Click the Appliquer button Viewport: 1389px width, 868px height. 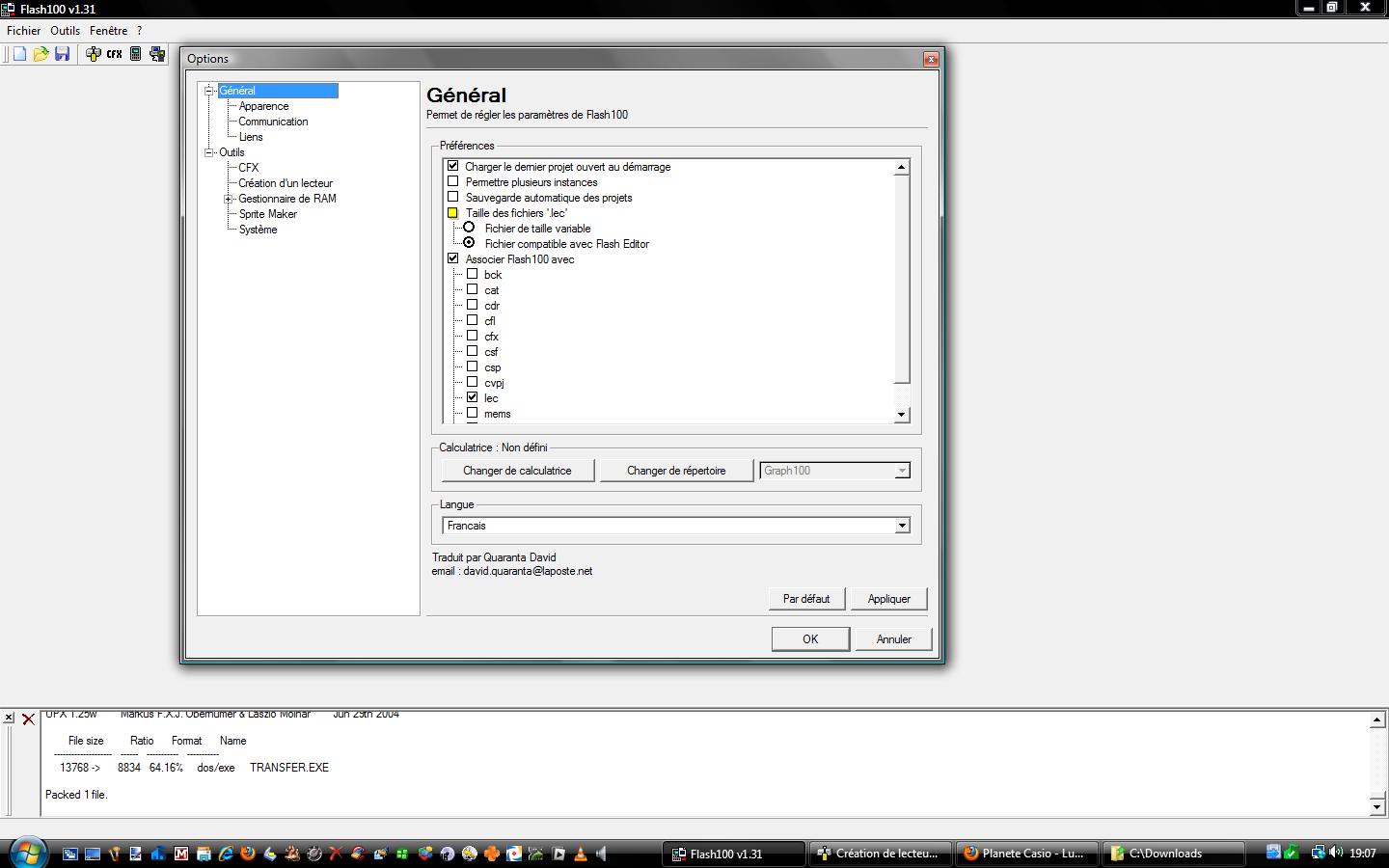pyautogui.click(x=889, y=599)
